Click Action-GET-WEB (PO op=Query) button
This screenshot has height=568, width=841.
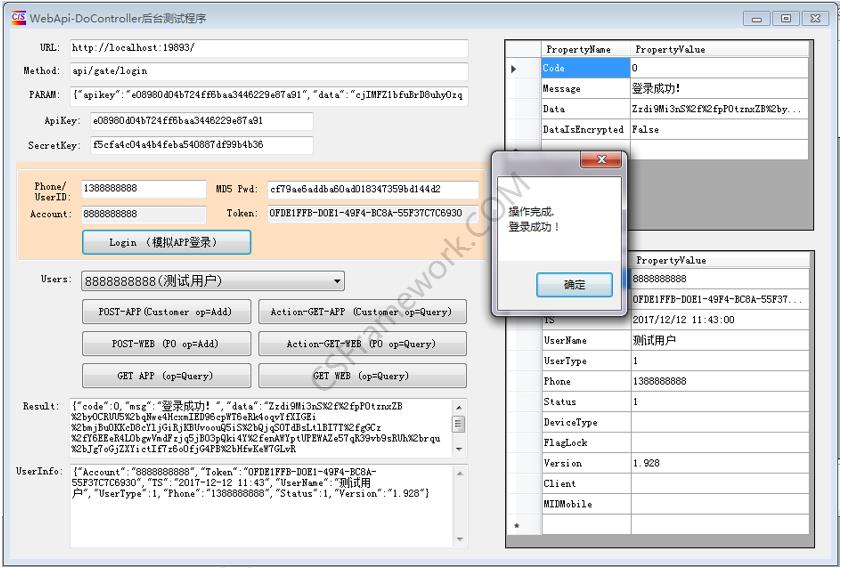point(362,344)
